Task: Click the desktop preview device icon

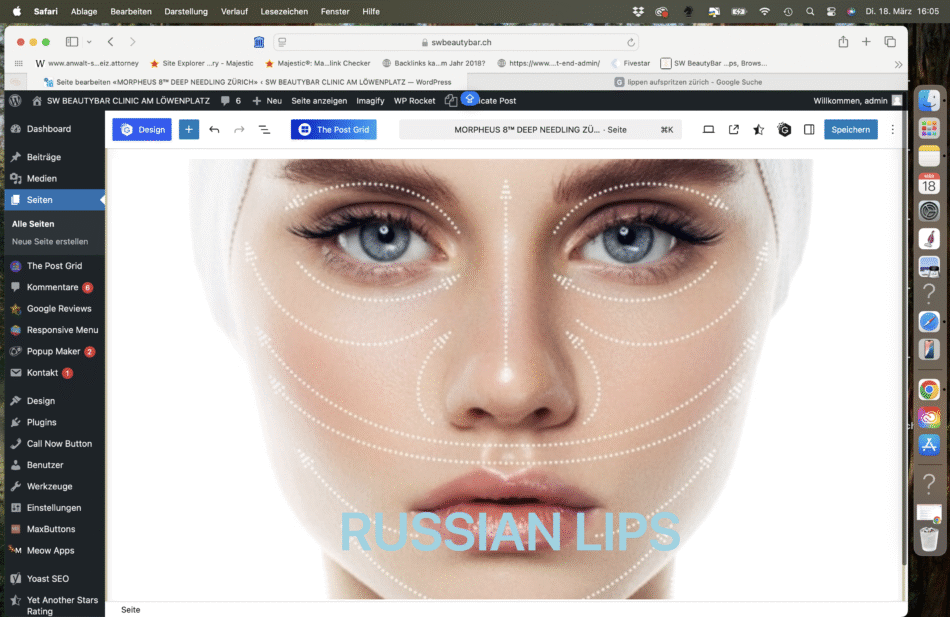Action: click(709, 130)
